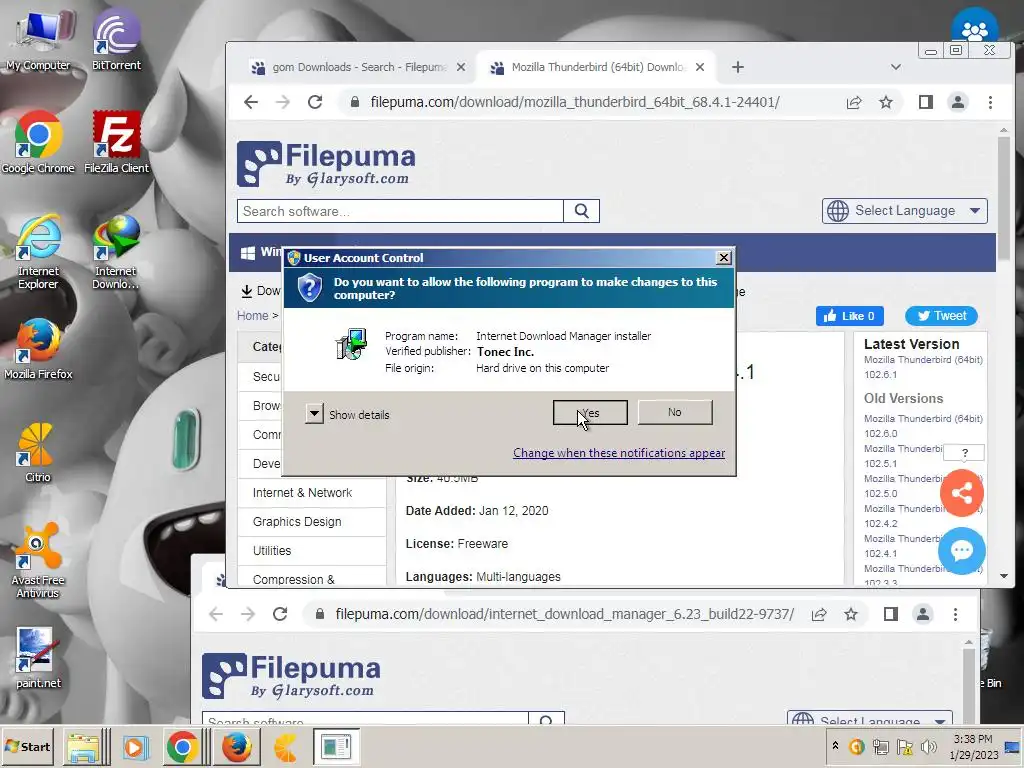The width and height of the screenshot is (1024, 768).
Task: Open side panel in front Chrome window
Action: pos(925,102)
